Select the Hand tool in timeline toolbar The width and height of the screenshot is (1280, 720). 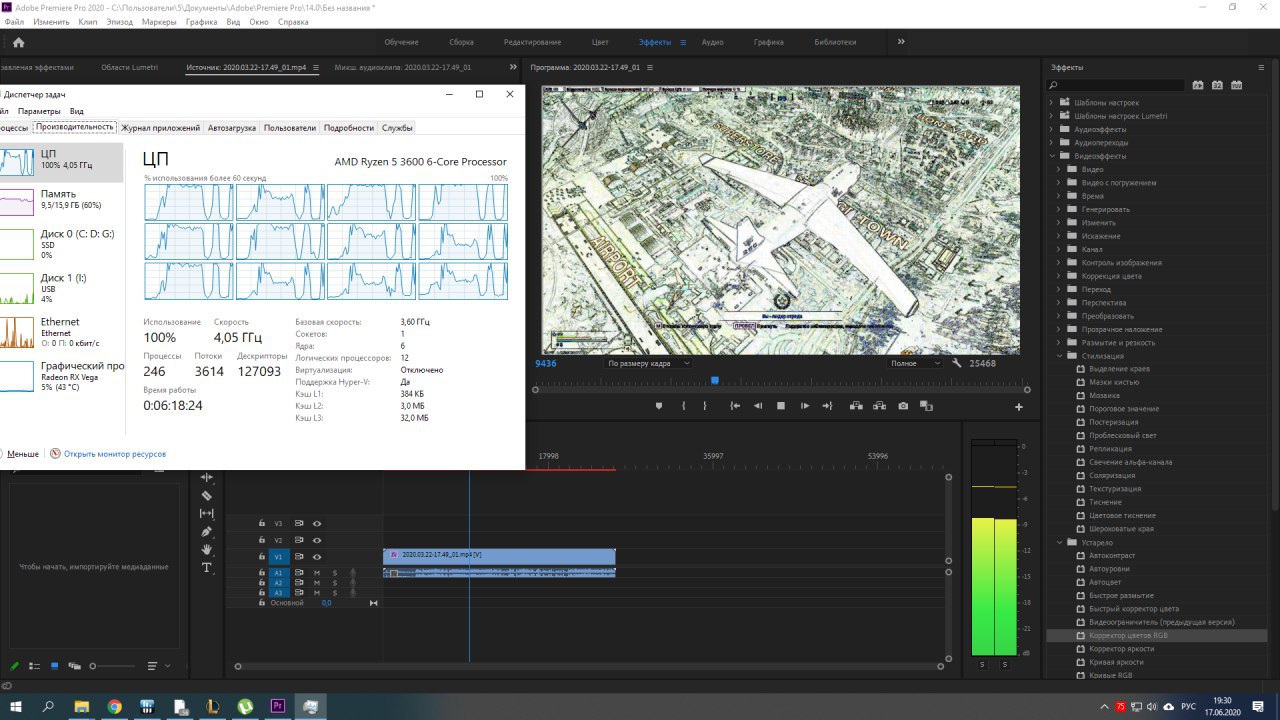(207, 549)
